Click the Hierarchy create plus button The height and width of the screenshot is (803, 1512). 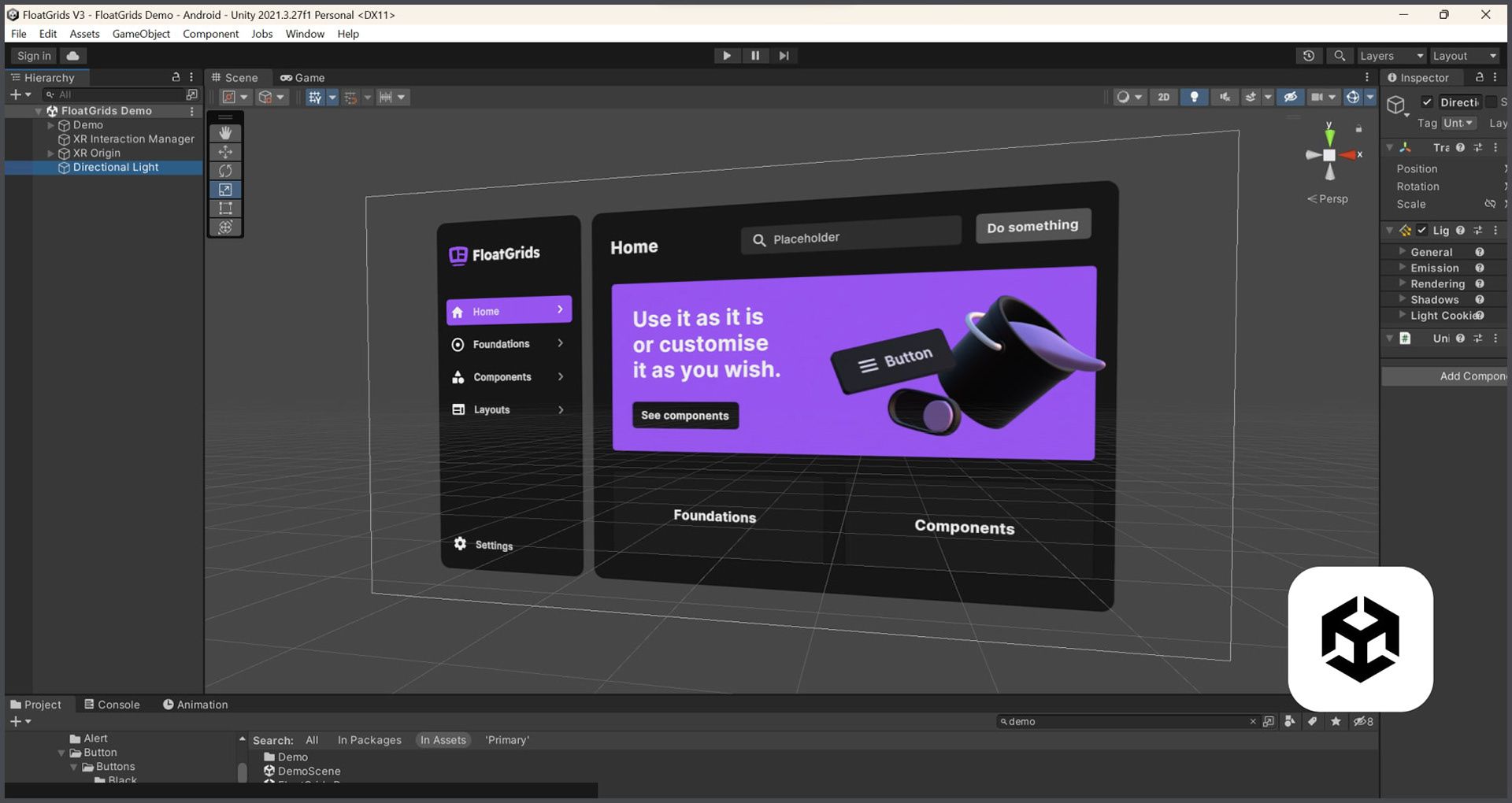pyautogui.click(x=20, y=94)
